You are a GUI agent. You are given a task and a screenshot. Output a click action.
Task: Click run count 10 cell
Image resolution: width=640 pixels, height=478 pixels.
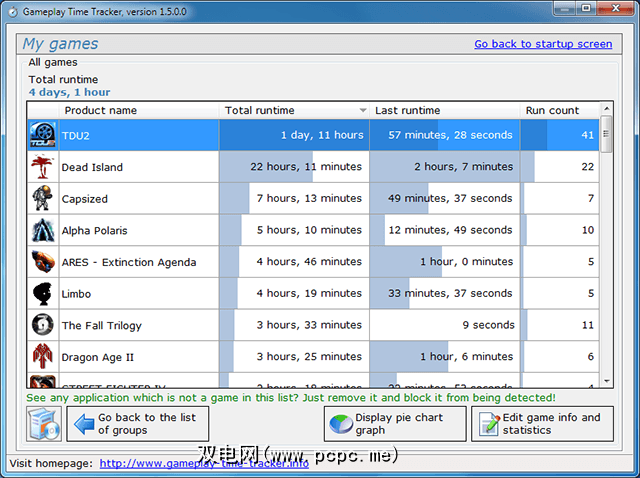[x=560, y=230]
